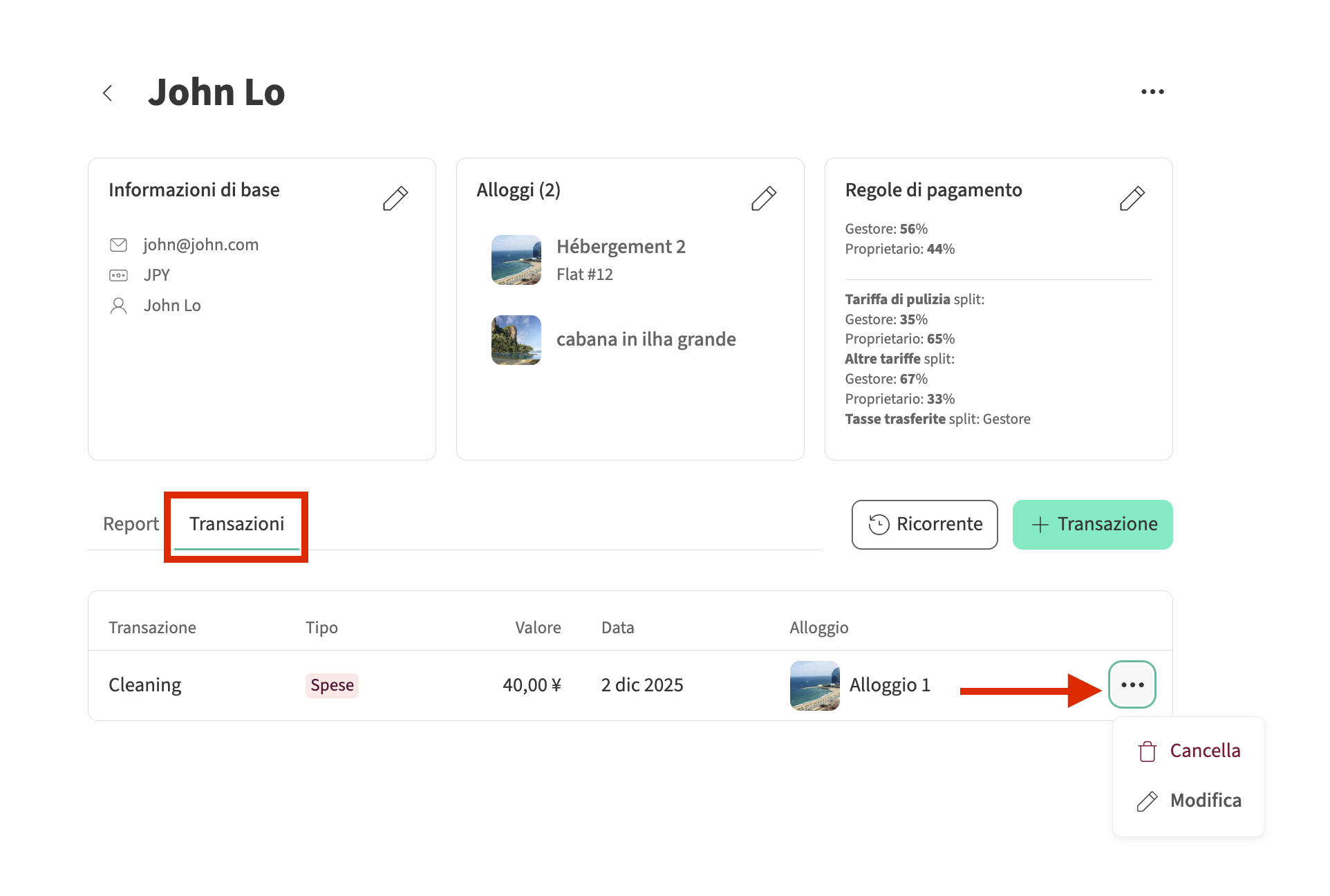Screen dimensions: 1330x896
Task: Choose Cancella from the context menu
Action: pos(1205,751)
